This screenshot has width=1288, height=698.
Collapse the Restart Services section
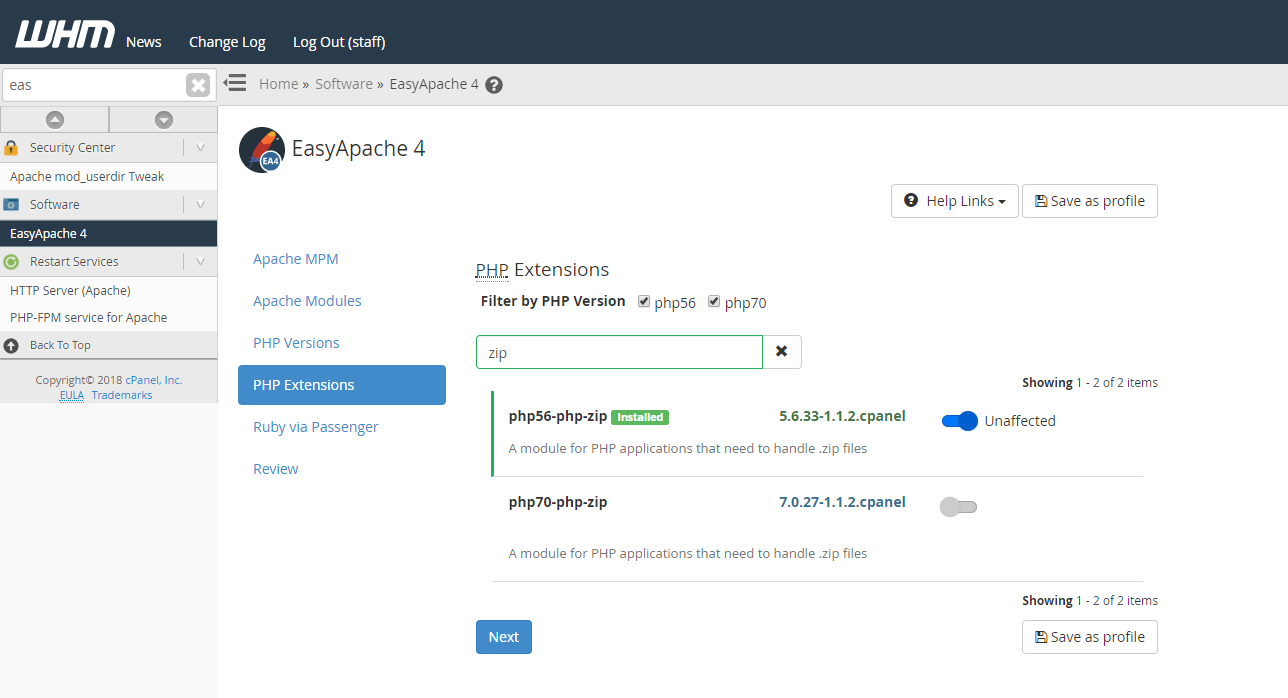200,262
